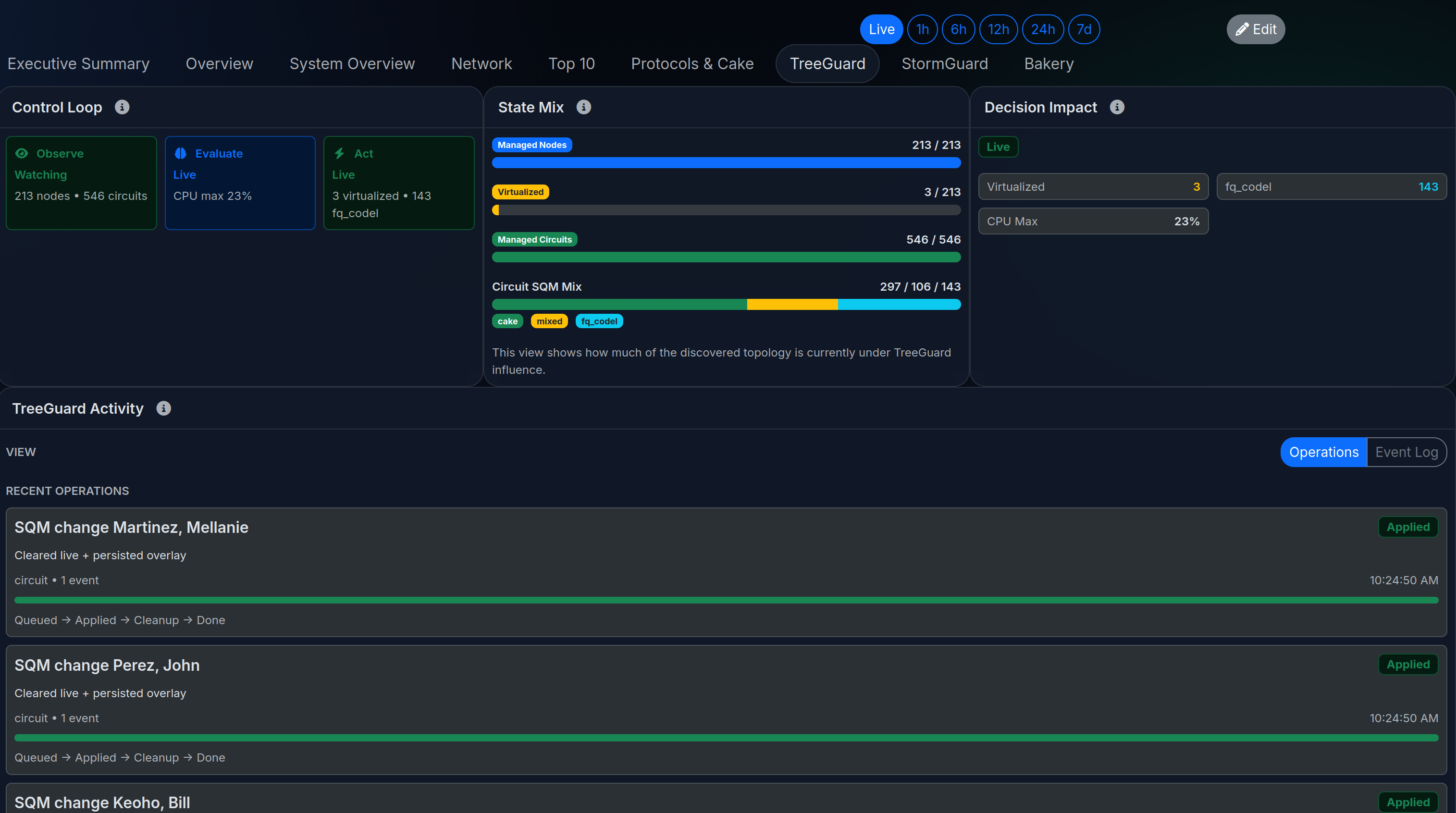Screen dimensions: 1456x813
Task: Open the SQM change Keoho, Bill operation
Action: [x=726, y=798]
